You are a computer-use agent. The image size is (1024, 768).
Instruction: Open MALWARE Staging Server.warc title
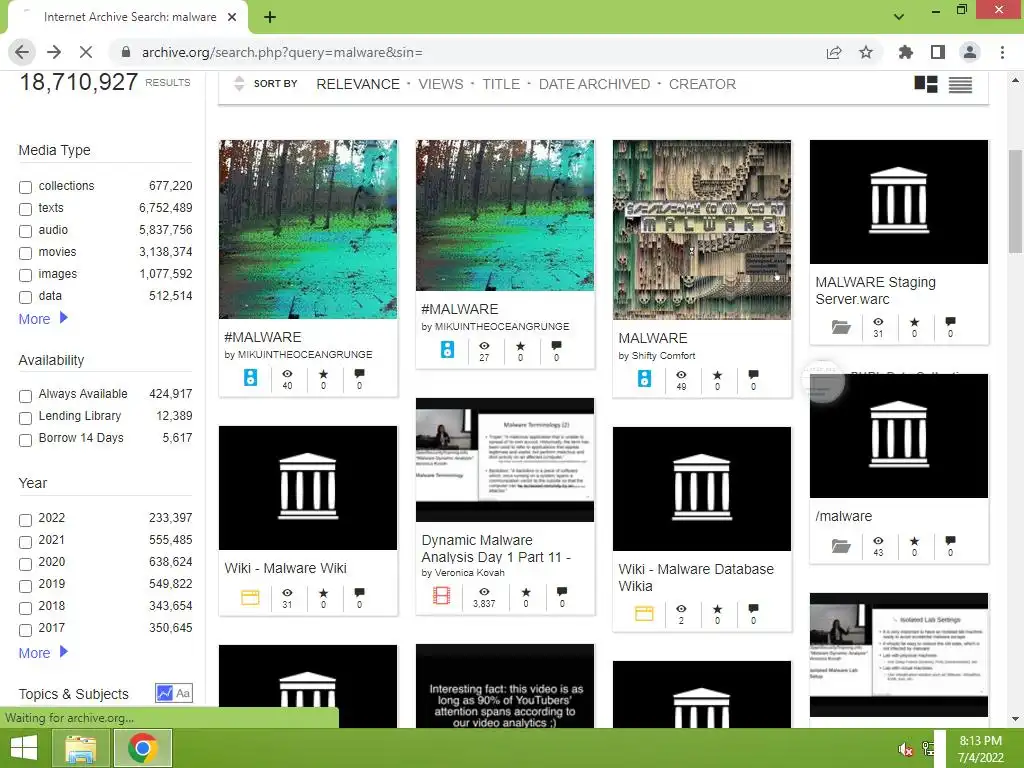tap(875, 291)
